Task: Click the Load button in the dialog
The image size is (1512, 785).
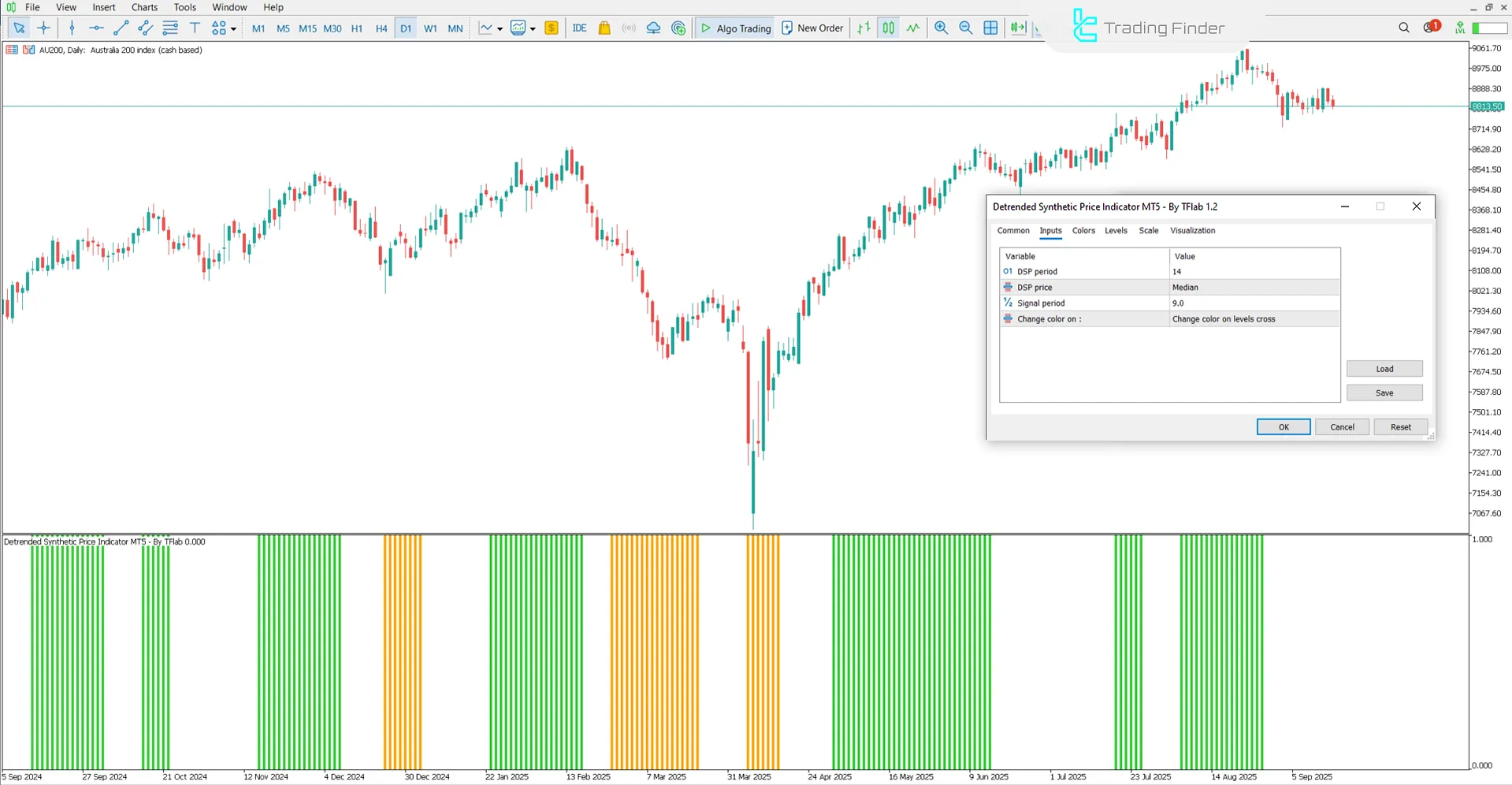Action: pos(1384,368)
